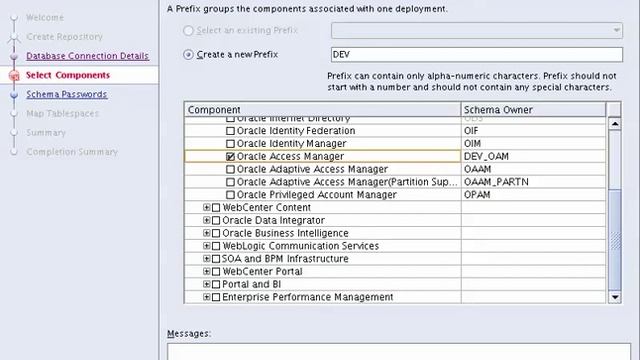Screen dimensions: 640x360
Task: Expand the Oracle Business Intelligence node
Action: 207,233
